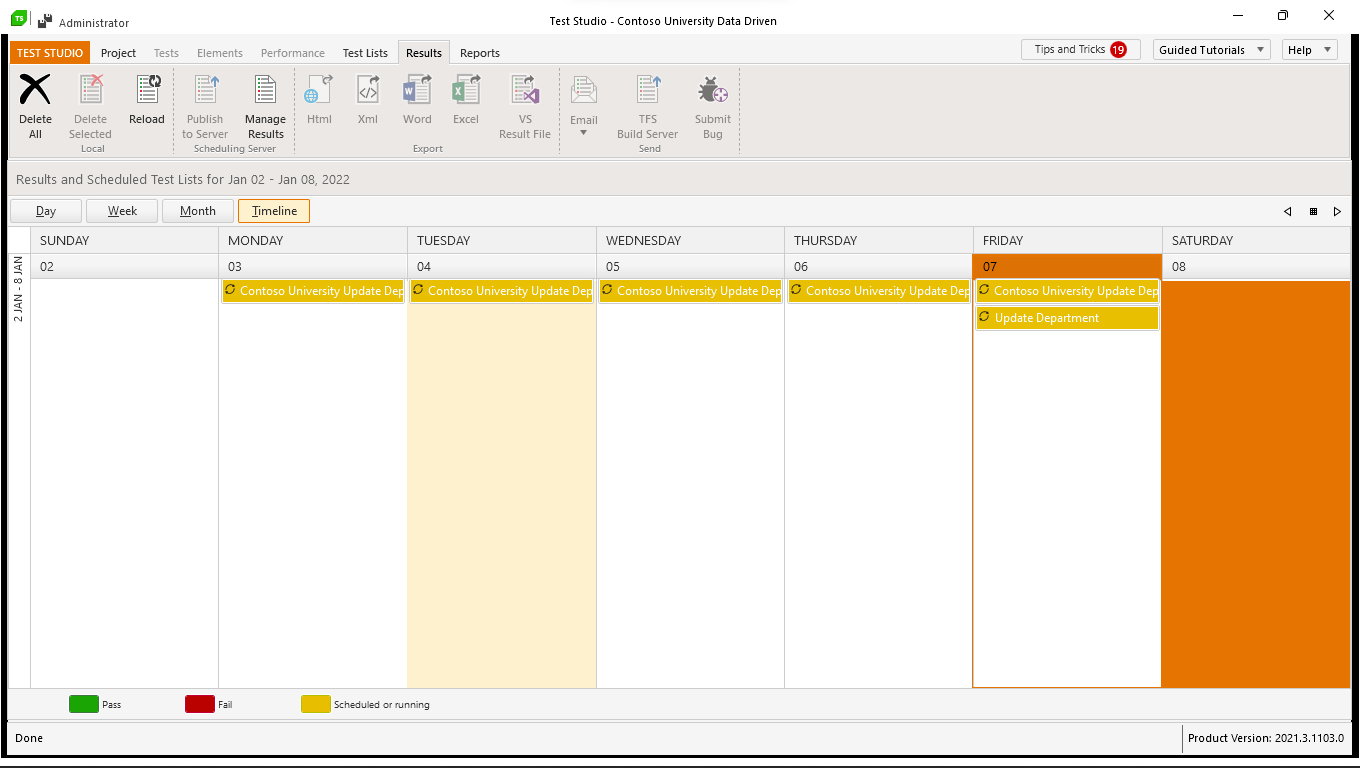Expand the Email dropdown arrow
1360x768 pixels.
click(x=584, y=133)
